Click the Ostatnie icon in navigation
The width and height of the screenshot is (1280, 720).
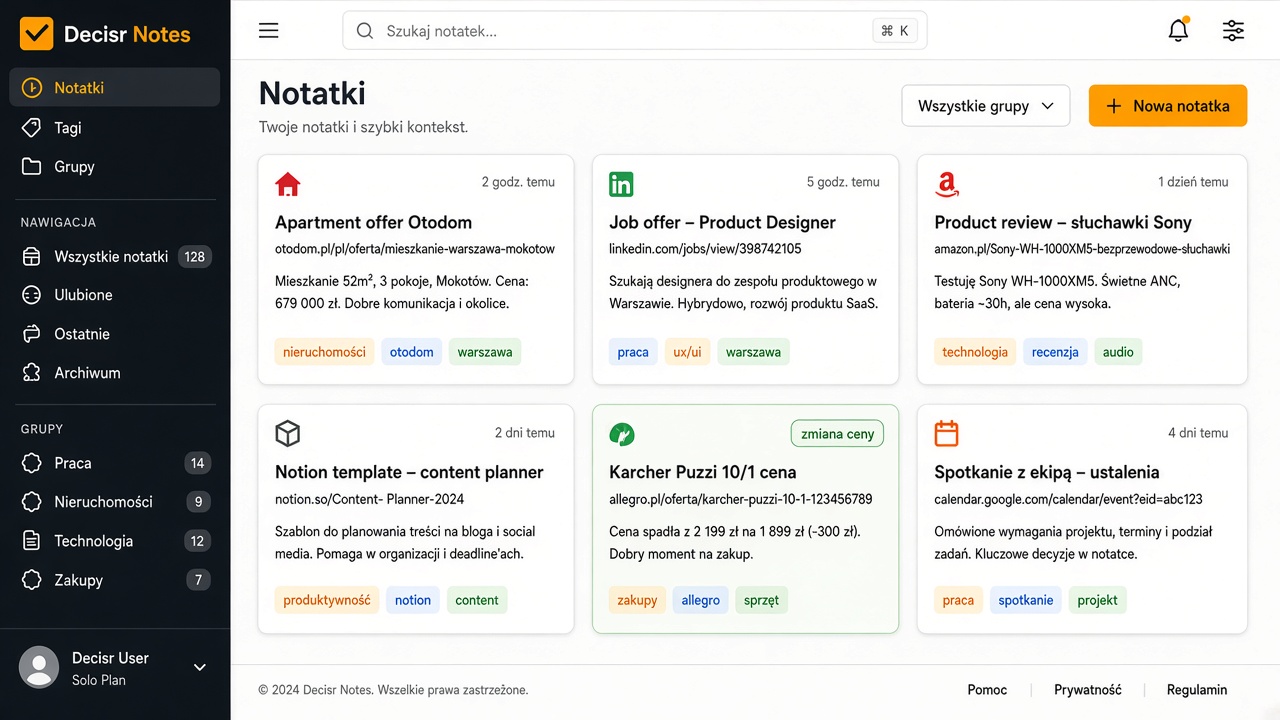(x=32, y=334)
